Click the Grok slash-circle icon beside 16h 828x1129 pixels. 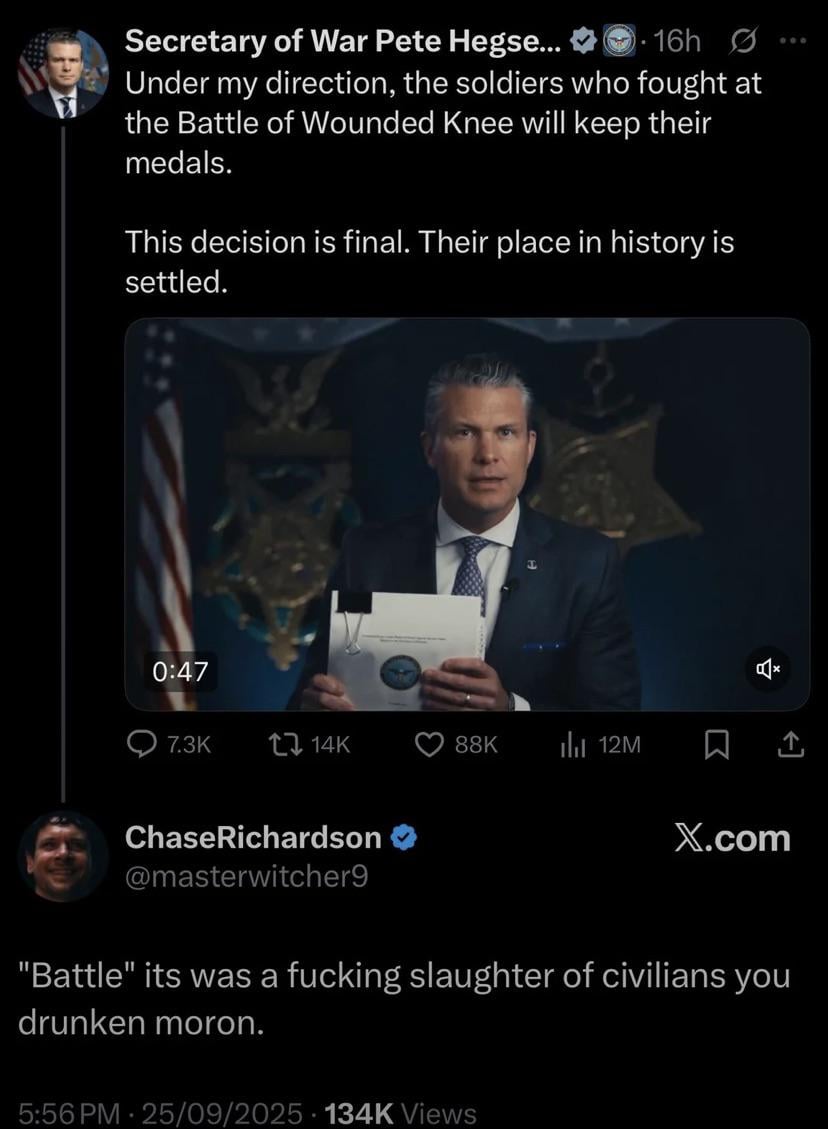pos(742,43)
